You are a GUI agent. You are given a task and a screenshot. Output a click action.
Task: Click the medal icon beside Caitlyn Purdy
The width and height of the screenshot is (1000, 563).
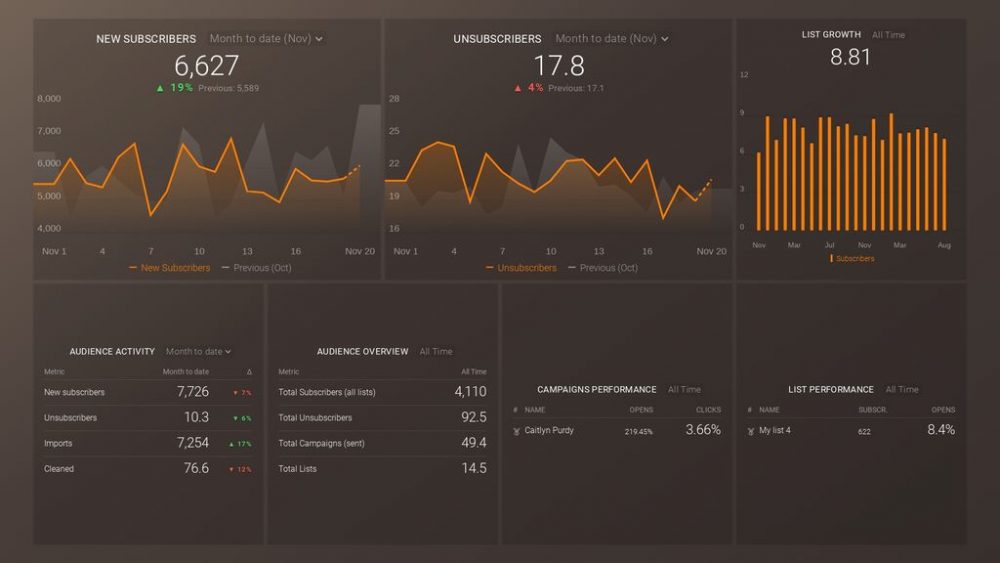pyautogui.click(x=516, y=431)
